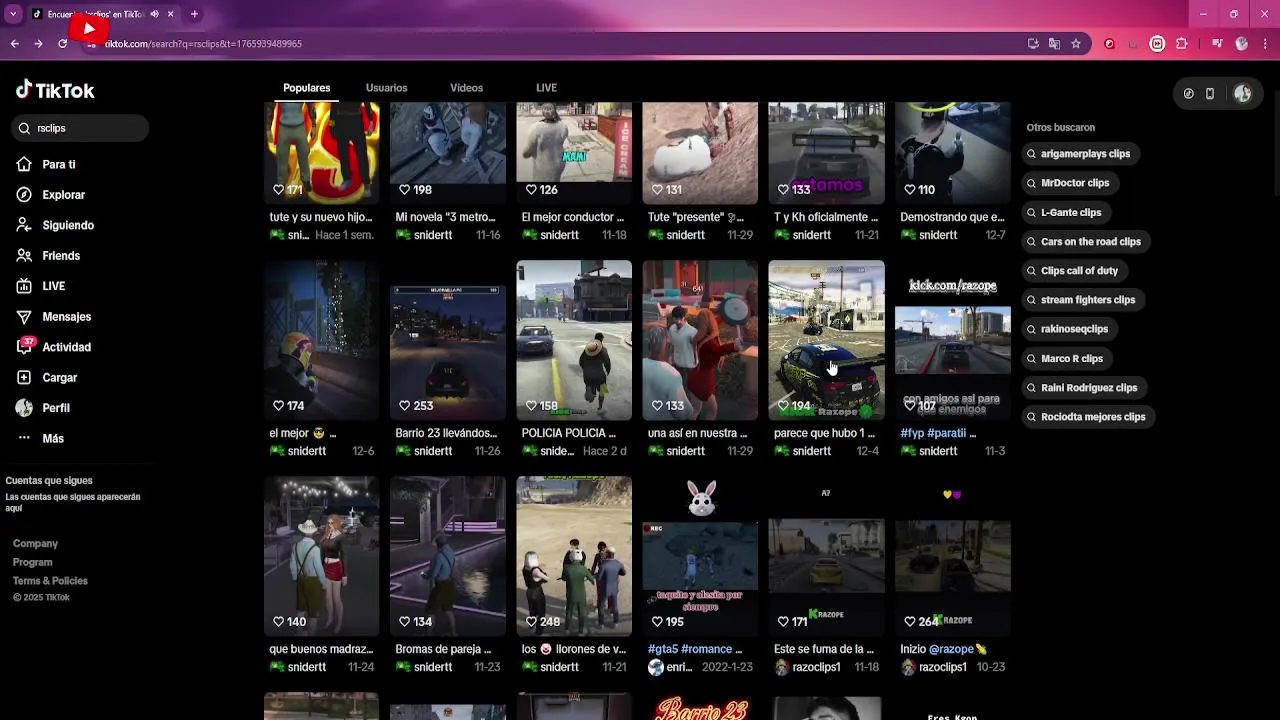Open razoclips1 profile dated 11-18
The width and height of the screenshot is (1280, 720).
(807, 667)
